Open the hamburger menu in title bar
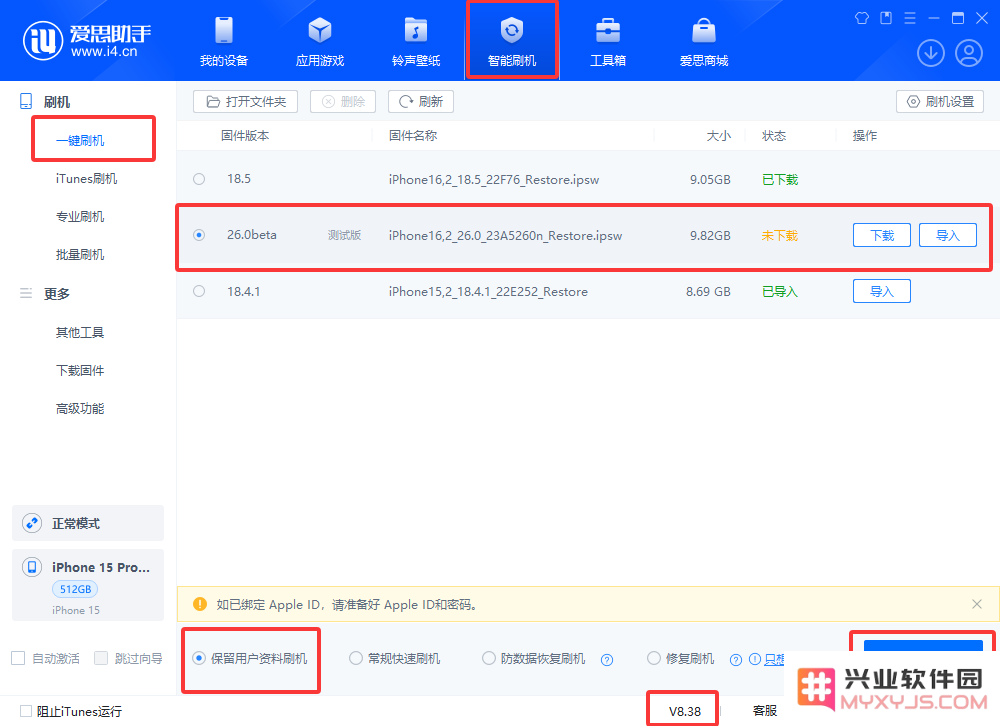1000x726 pixels. click(910, 18)
